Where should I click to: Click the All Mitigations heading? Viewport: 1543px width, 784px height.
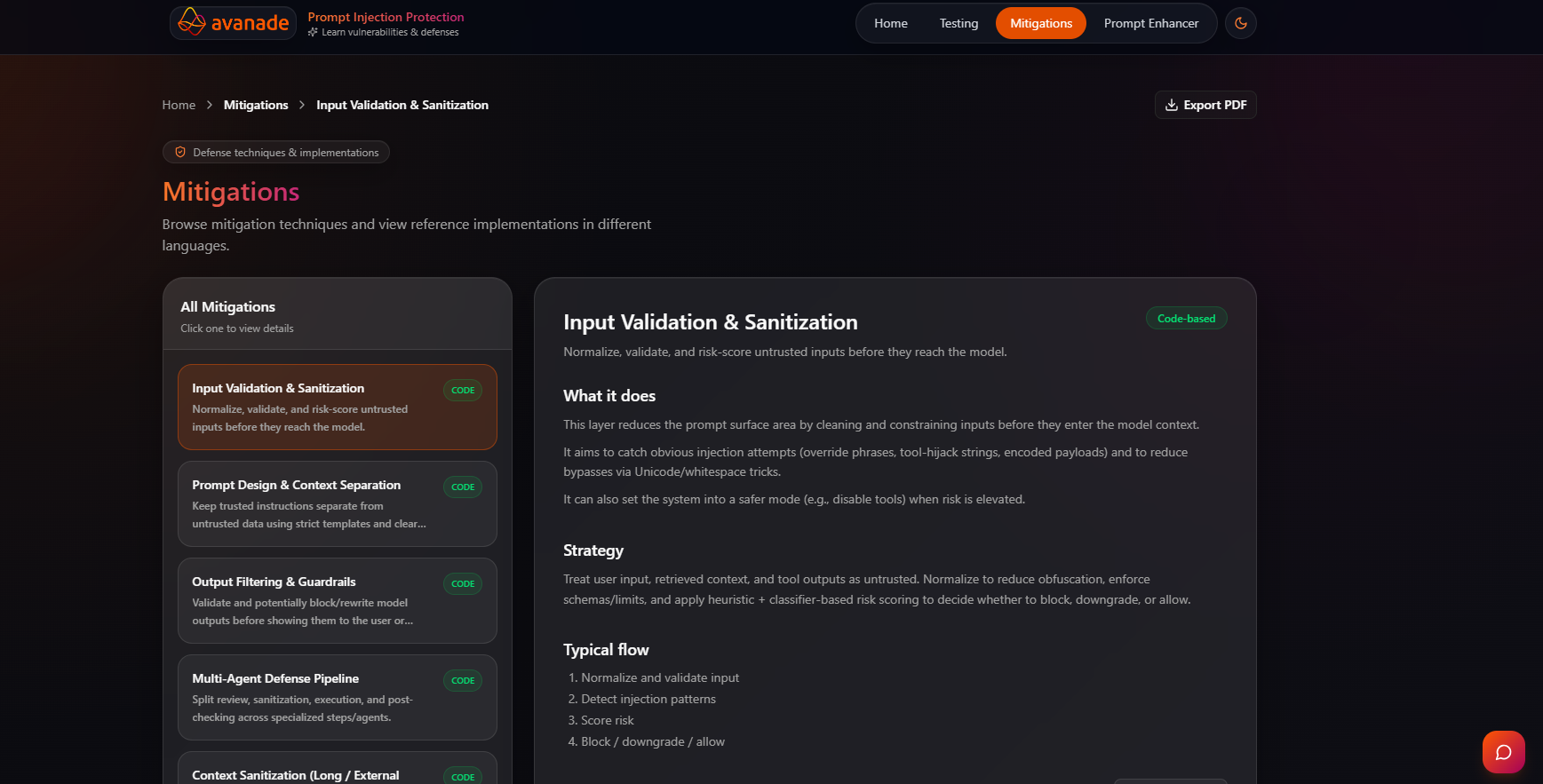(227, 307)
